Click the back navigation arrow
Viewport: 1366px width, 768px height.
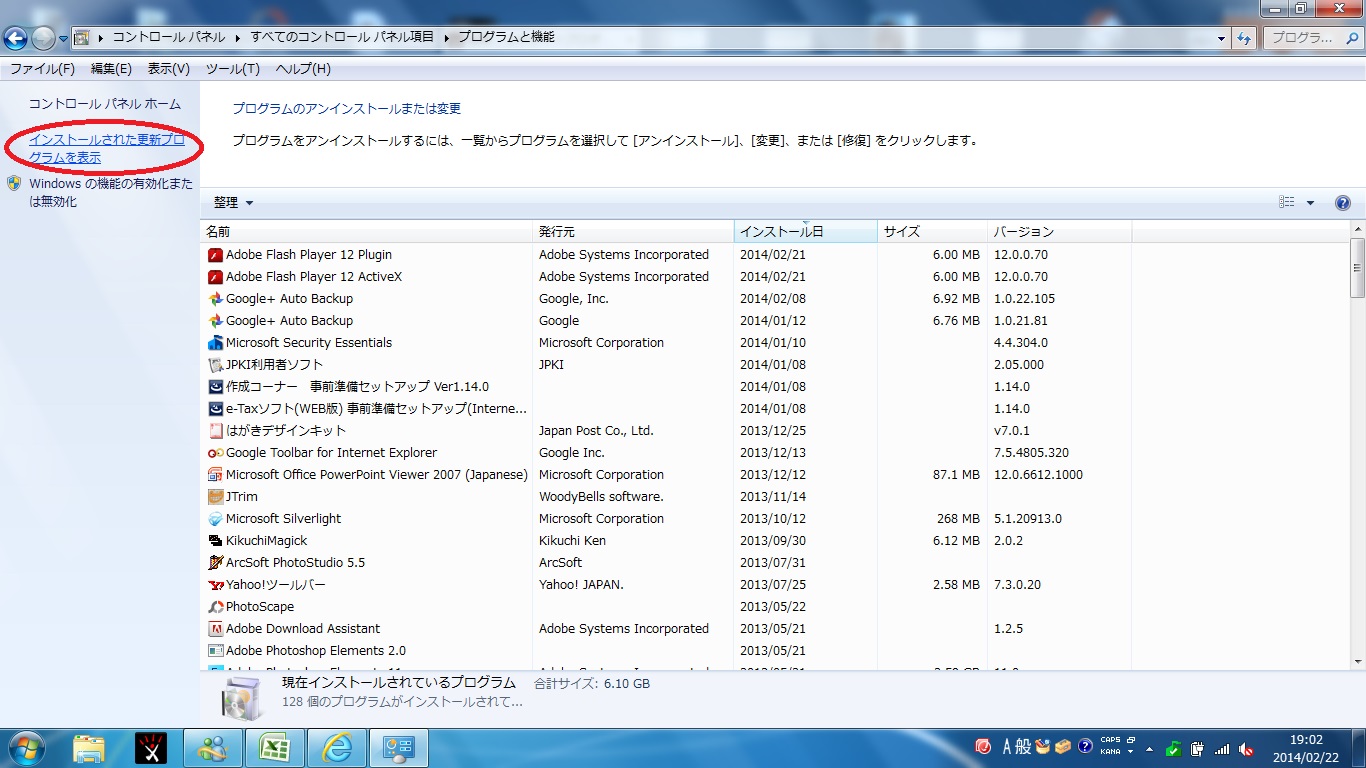[15, 38]
